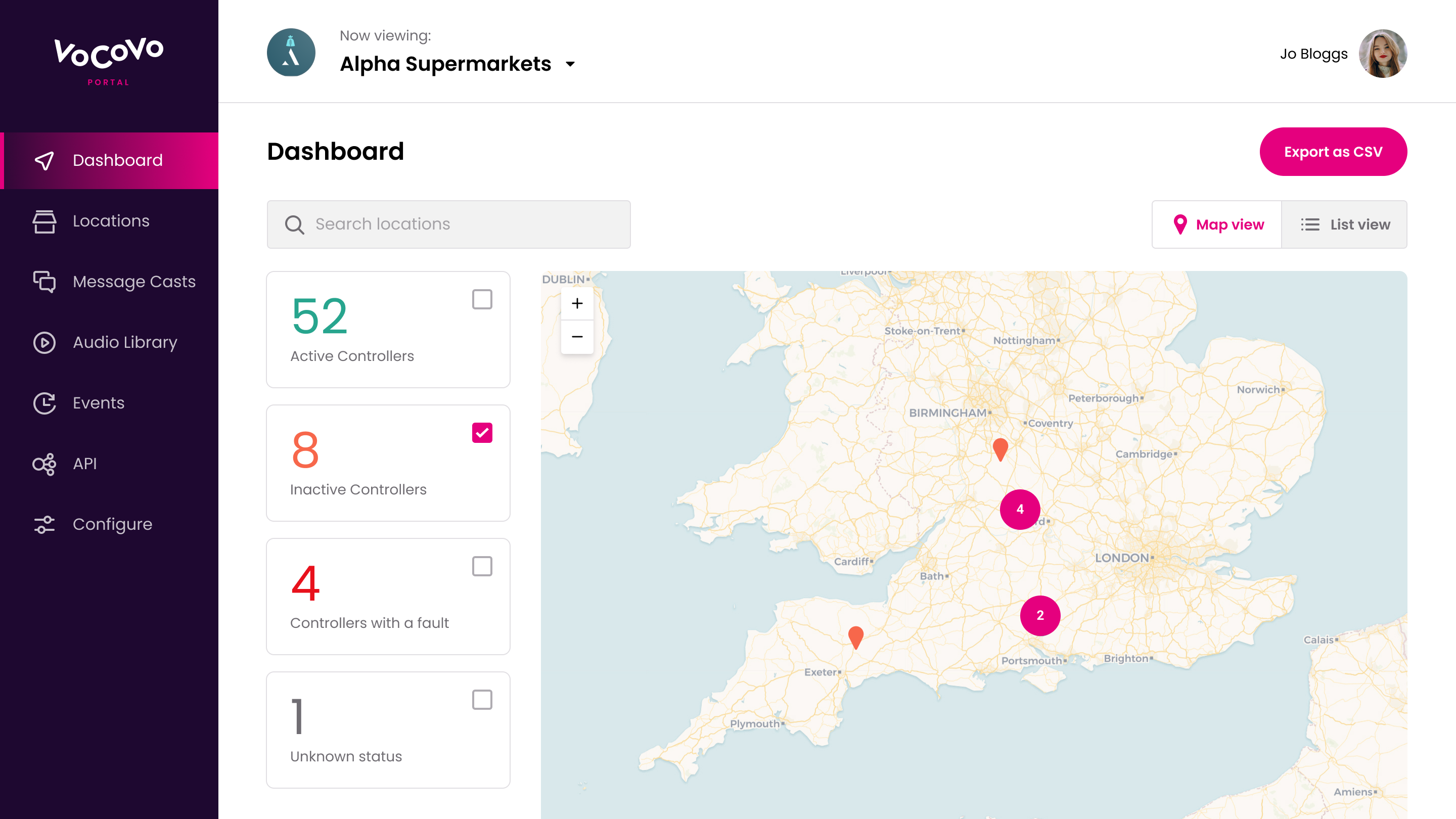Open Audio Library in sidebar
This screenshot has height=819, width=1456.
pyautogui.click(x=109, y=343)
